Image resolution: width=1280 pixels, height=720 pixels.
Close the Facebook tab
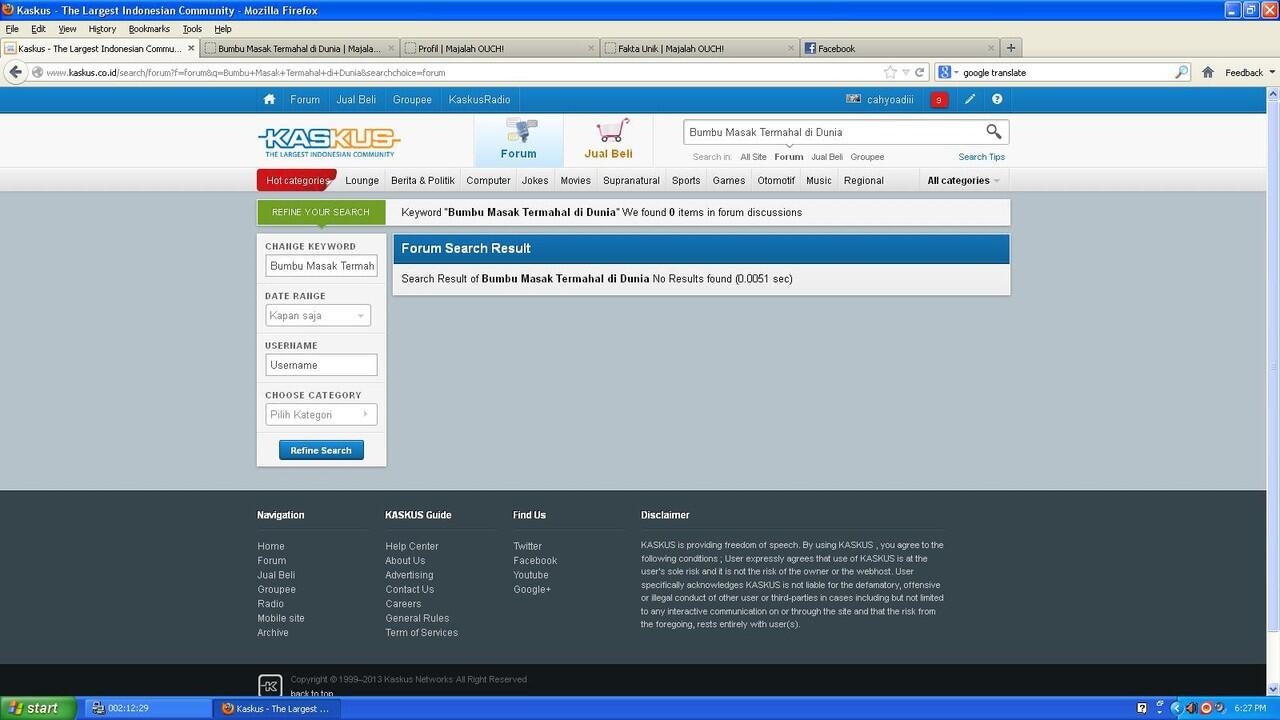point(991,48)
